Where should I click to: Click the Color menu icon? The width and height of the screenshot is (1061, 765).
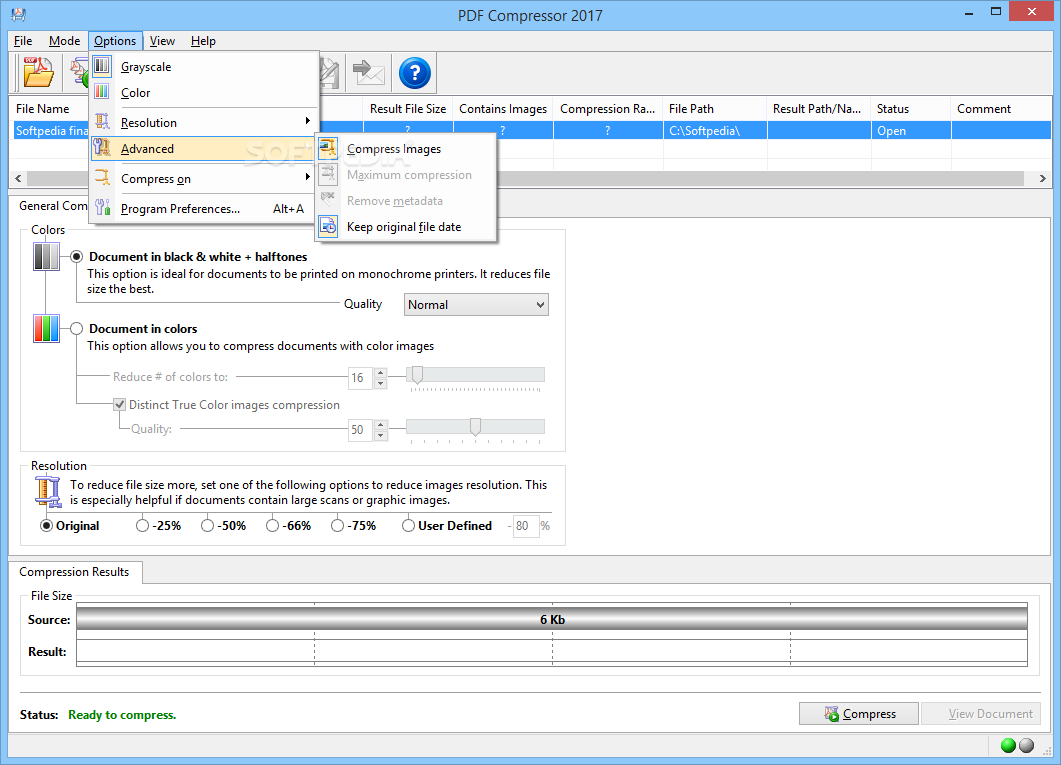tap(101, 92)
